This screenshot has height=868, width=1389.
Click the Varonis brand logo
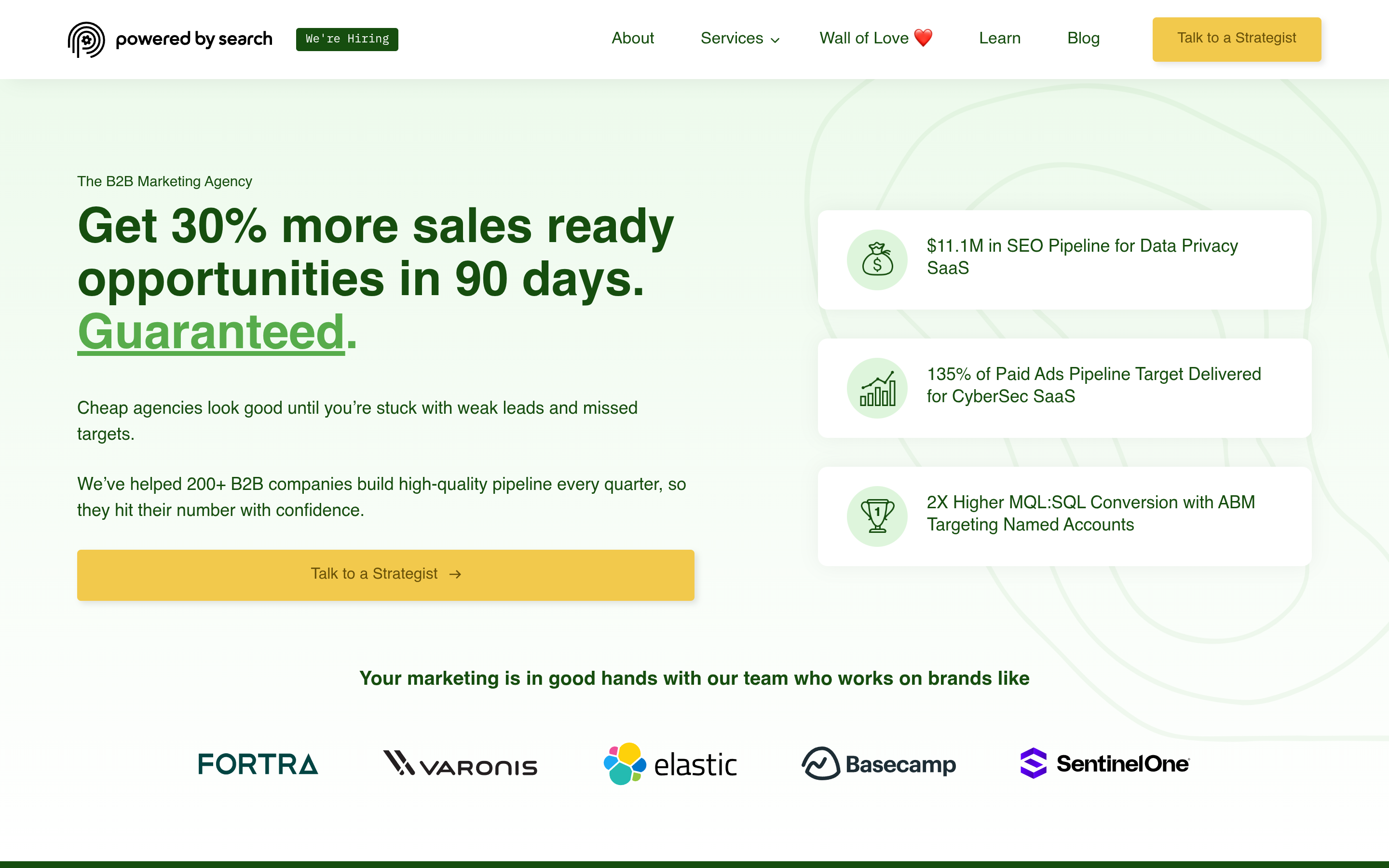460,763
